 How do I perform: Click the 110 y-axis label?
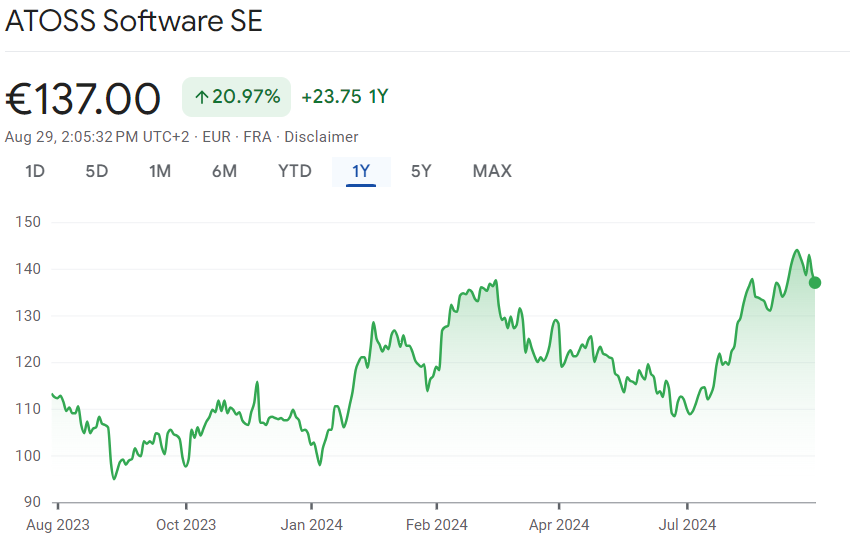coord(28,408)
